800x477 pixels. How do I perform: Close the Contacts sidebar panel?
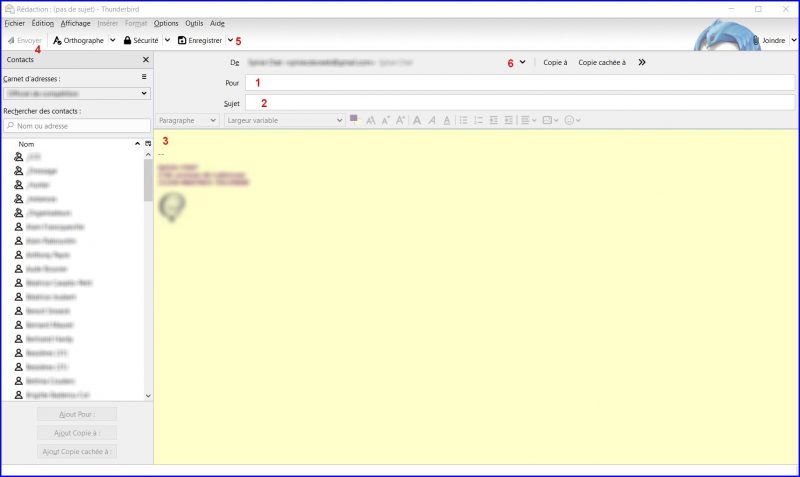click(x=145, y=60)
